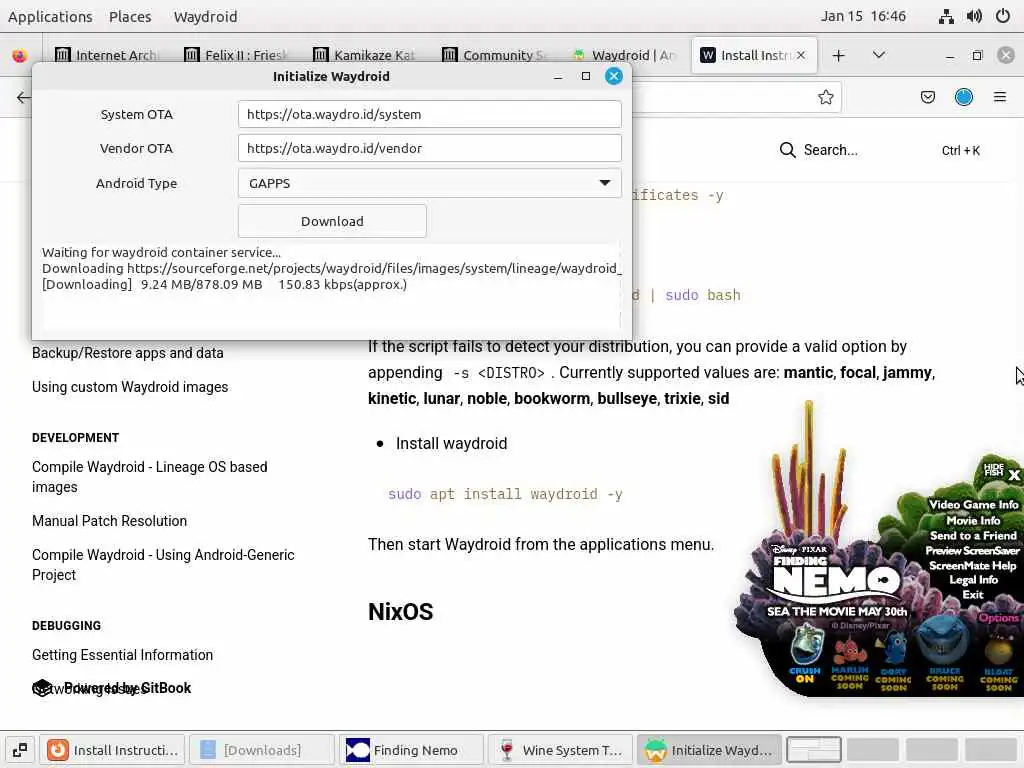Click the Finding Nemo logo

pos(837,575)
